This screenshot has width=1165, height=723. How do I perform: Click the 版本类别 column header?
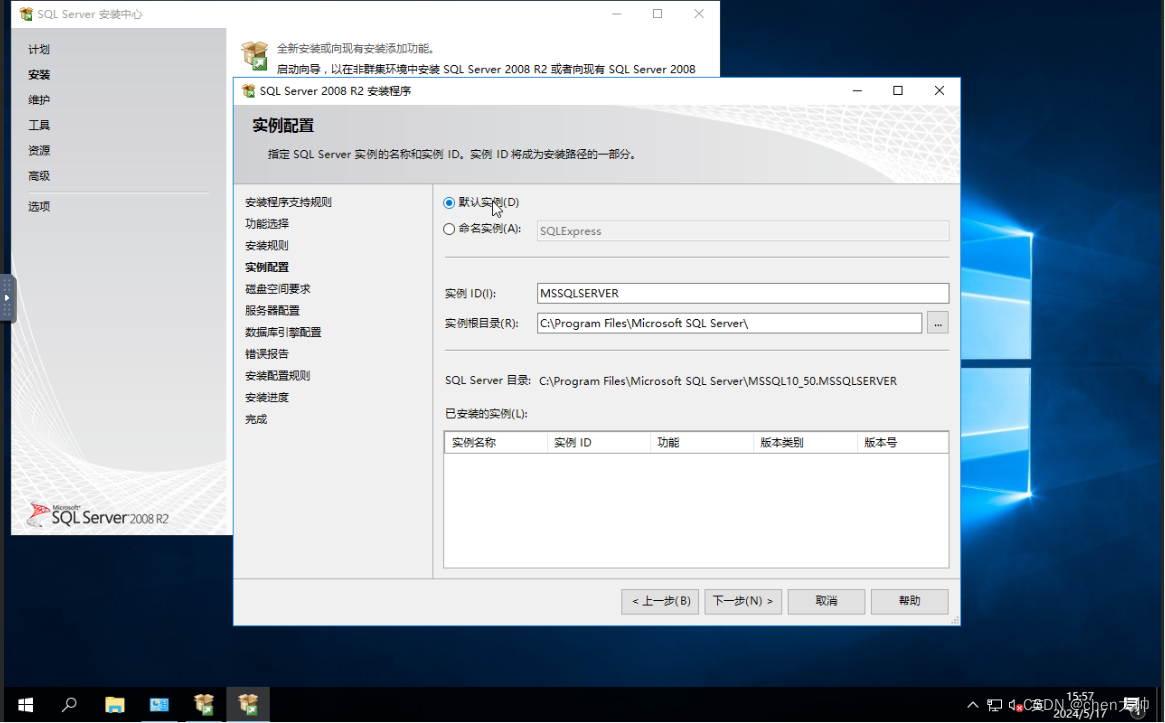coord(805,443)
